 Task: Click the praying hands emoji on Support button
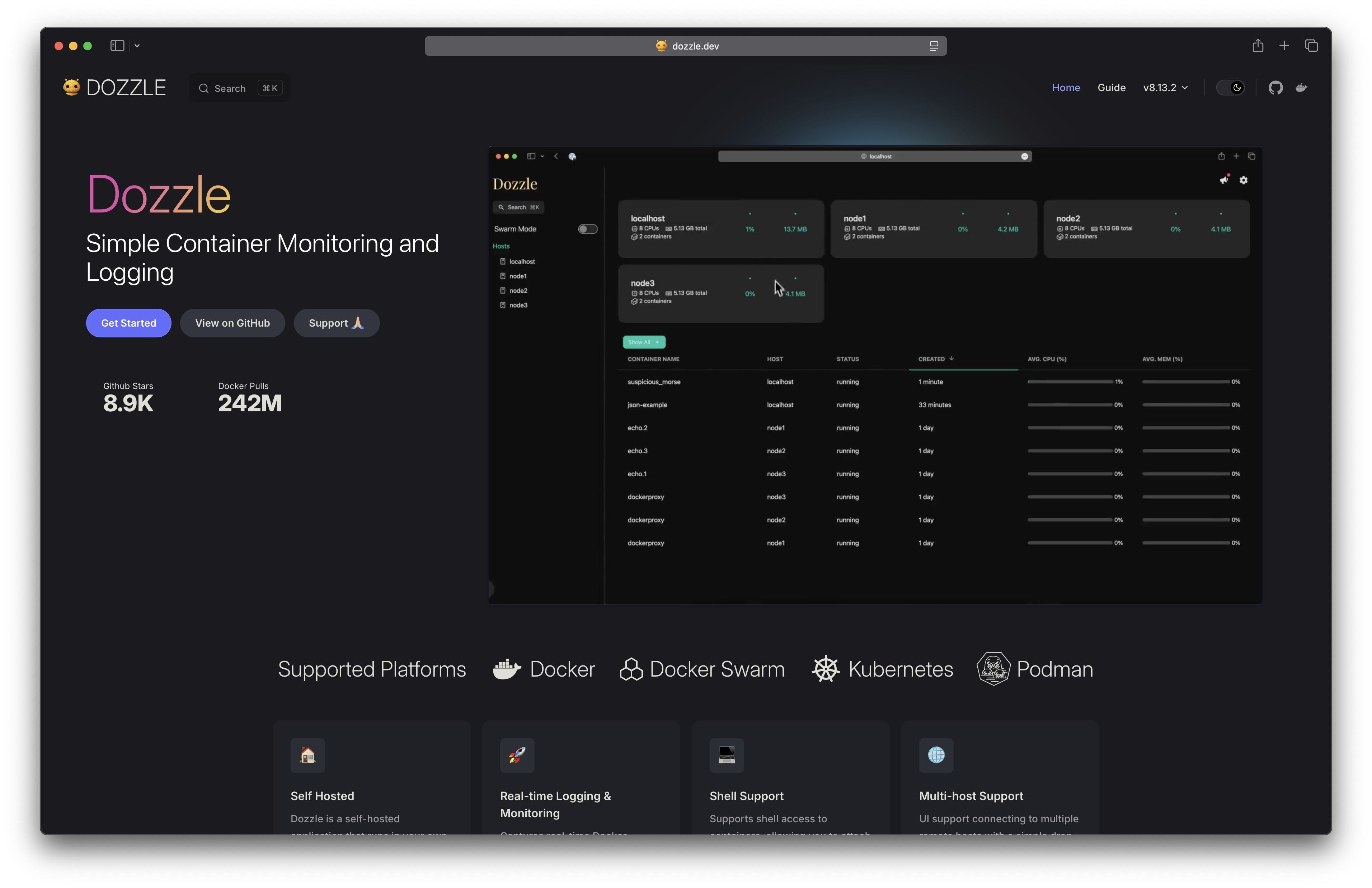(357, 323)
